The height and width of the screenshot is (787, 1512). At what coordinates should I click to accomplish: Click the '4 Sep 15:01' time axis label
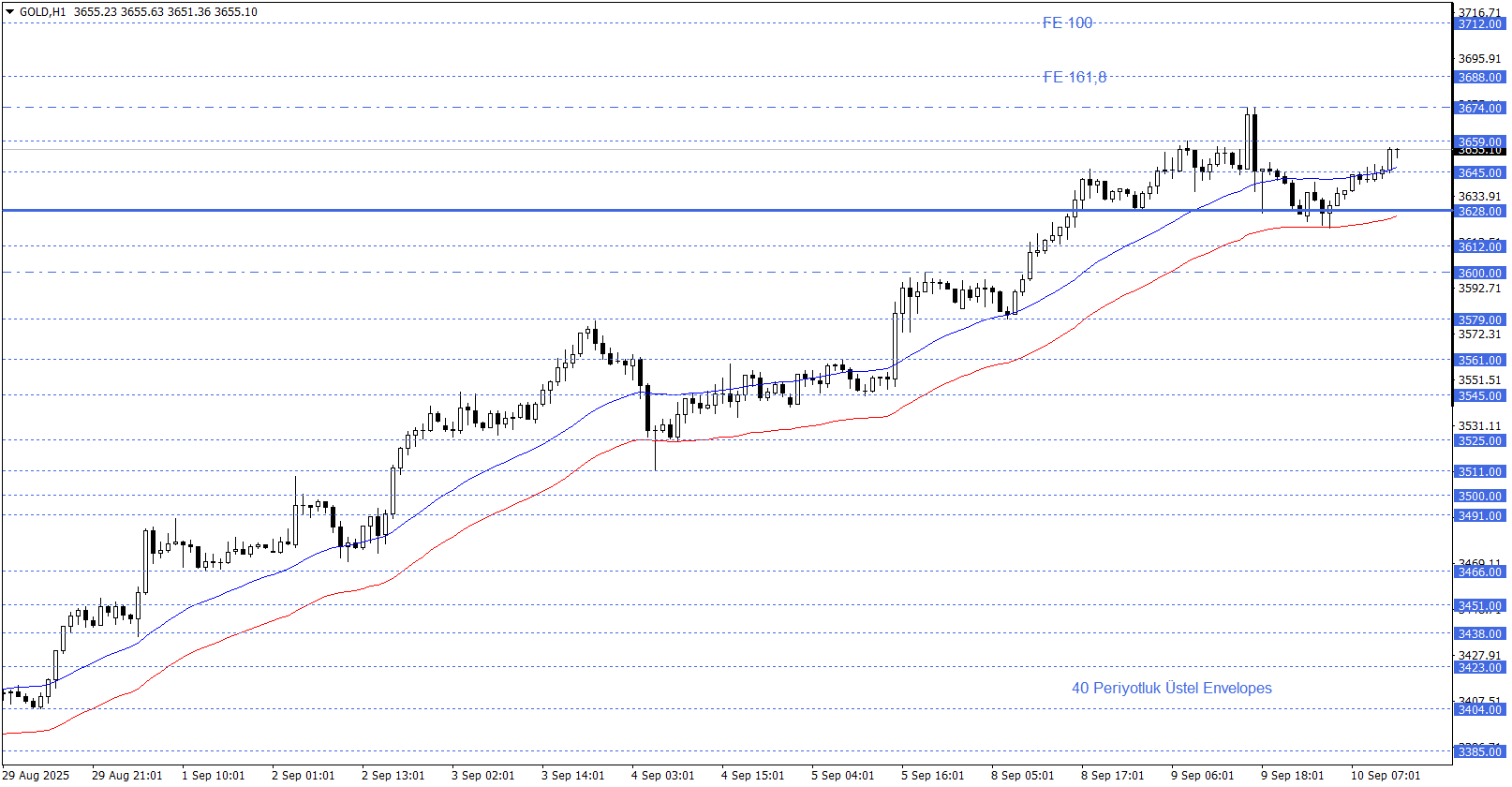pyautogui.click(x=753, y=776)
